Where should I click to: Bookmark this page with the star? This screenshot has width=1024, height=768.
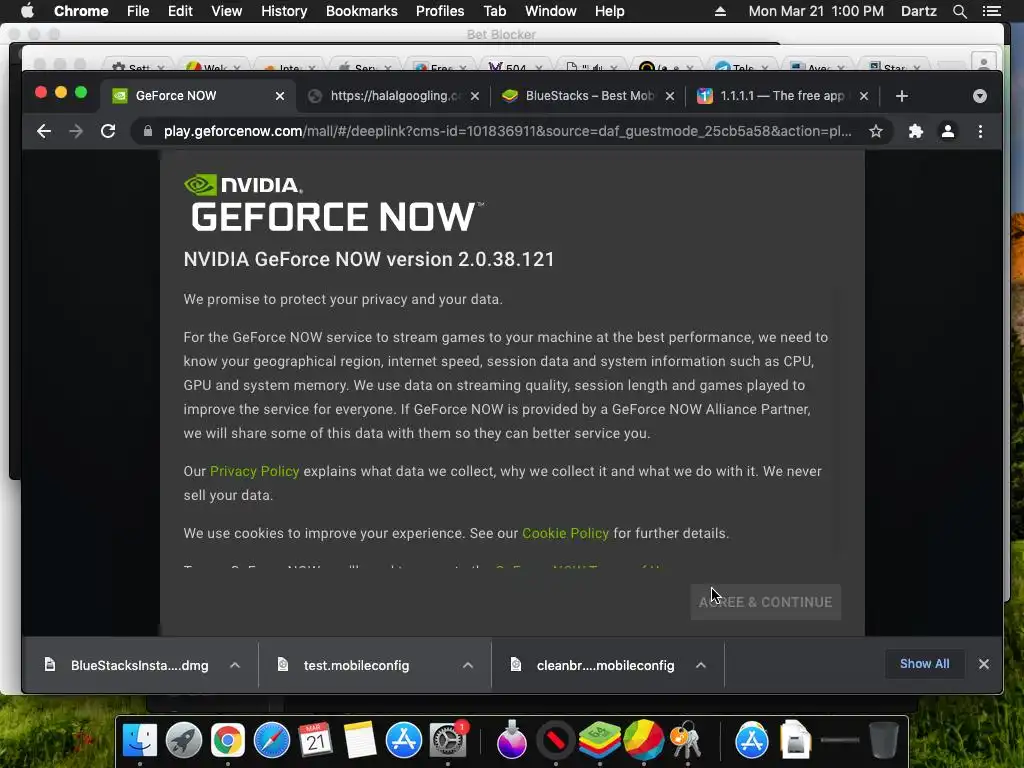click(x=876, y=131)
